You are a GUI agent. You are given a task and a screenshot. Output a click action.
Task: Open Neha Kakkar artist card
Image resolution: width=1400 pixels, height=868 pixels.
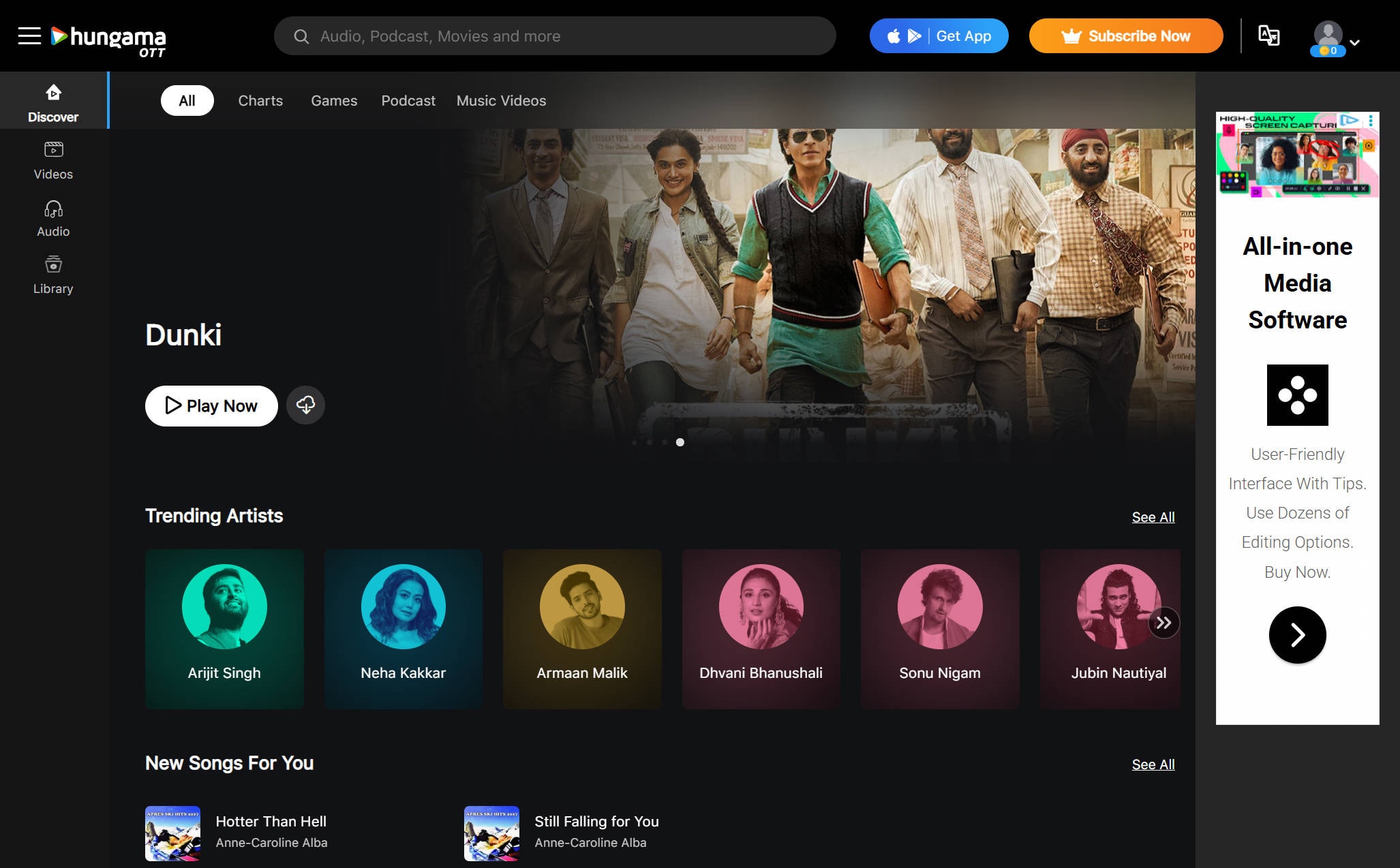403,629
